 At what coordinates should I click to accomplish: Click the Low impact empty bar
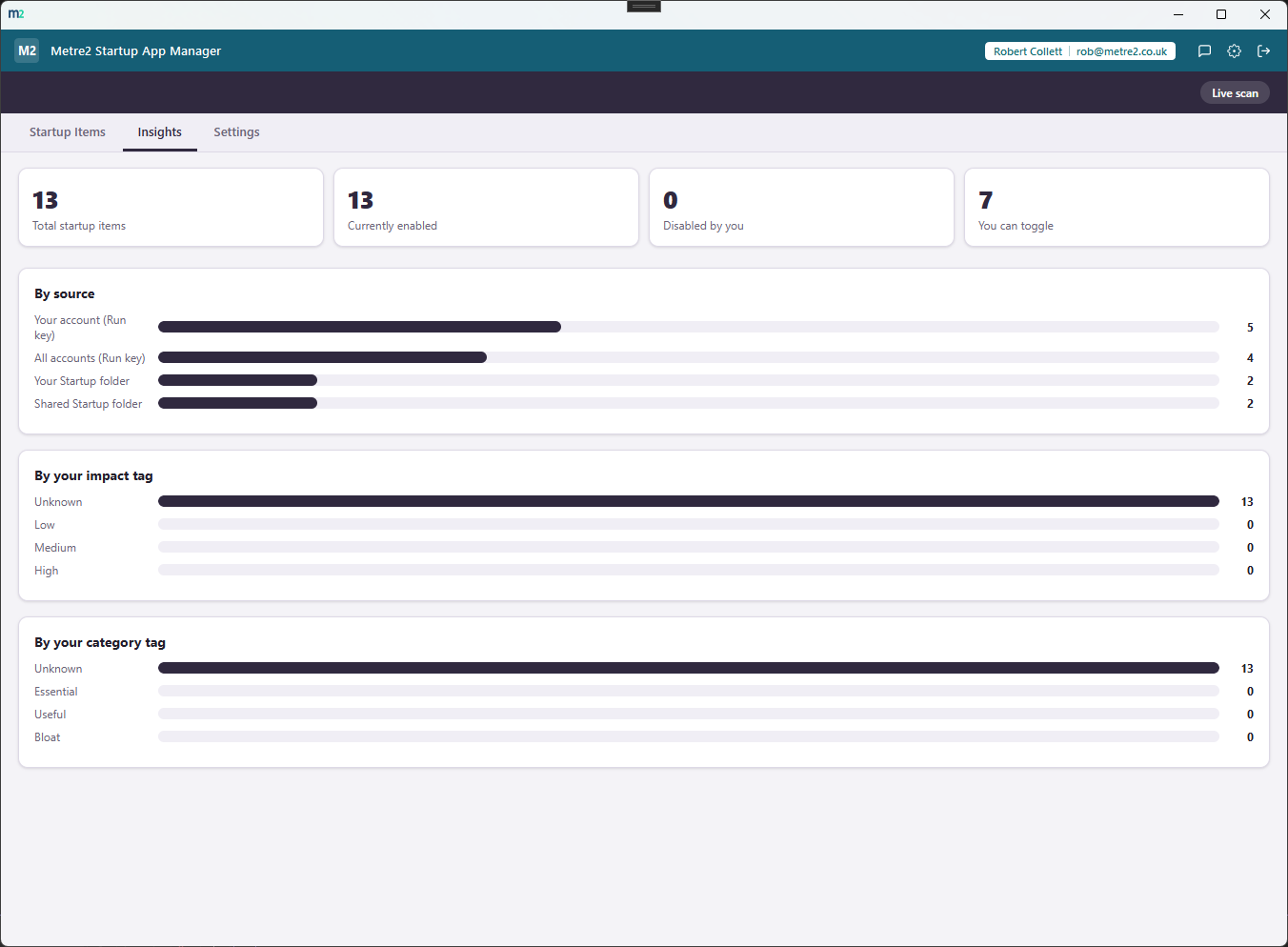coord(689,524)
